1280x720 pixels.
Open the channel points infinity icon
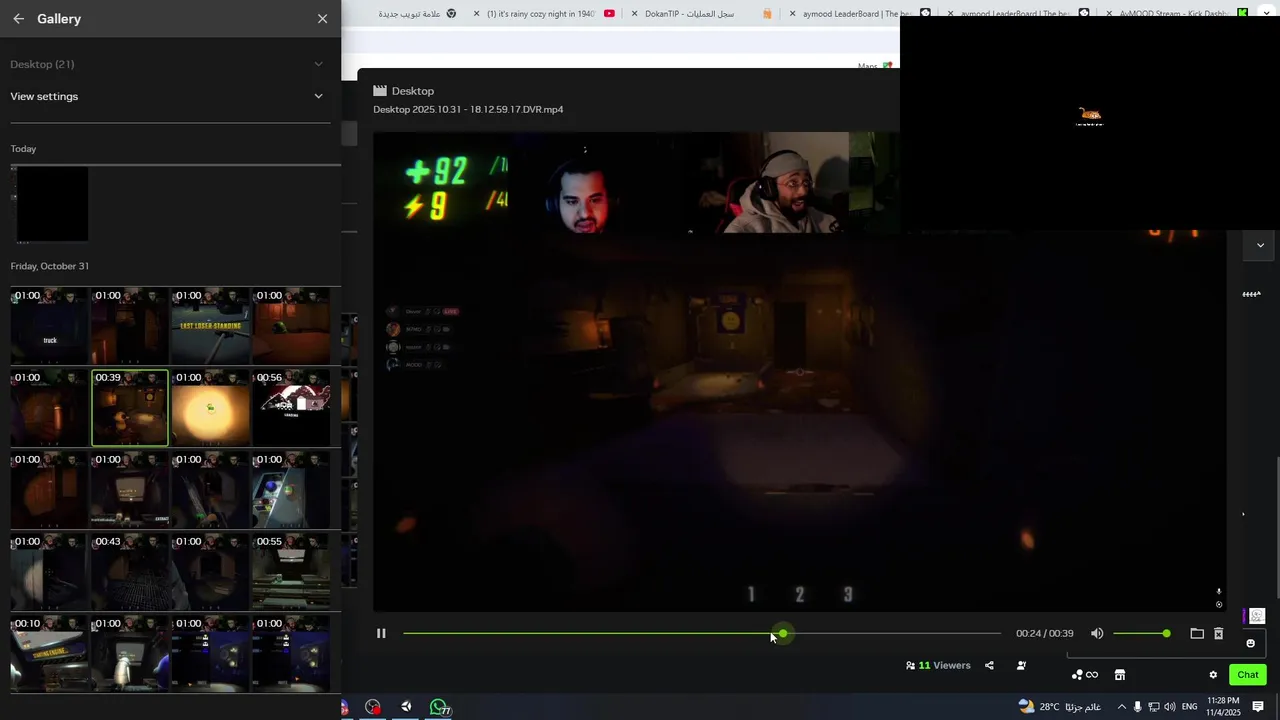[x=1084, y=675]
